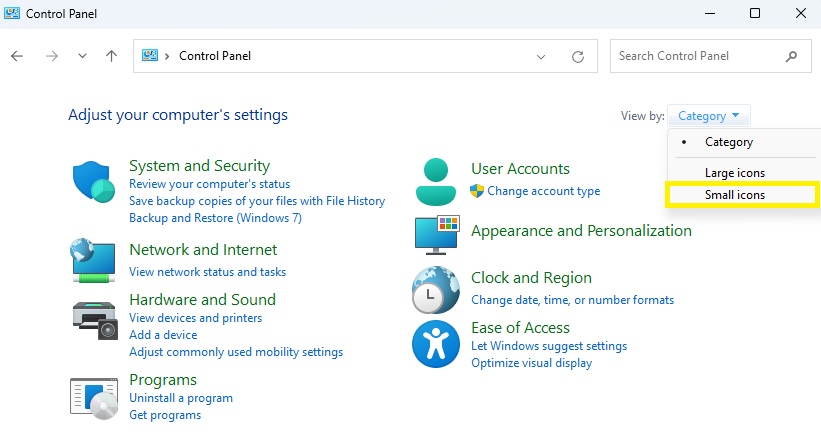Open the User Accounts heading
The width and height of the screenshot is (821, 446).
coord(520,169)
